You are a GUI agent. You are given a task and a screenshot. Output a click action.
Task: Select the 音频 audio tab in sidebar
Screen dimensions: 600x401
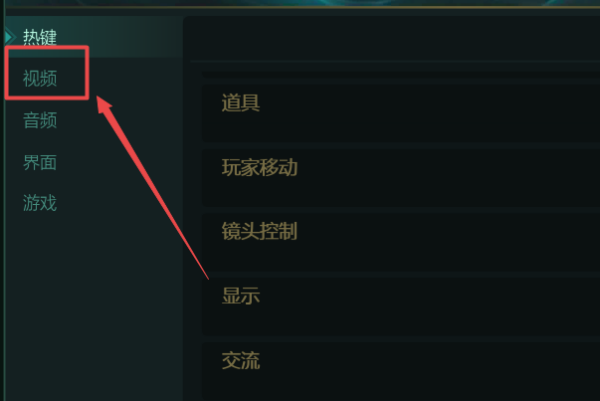(40, 120)
